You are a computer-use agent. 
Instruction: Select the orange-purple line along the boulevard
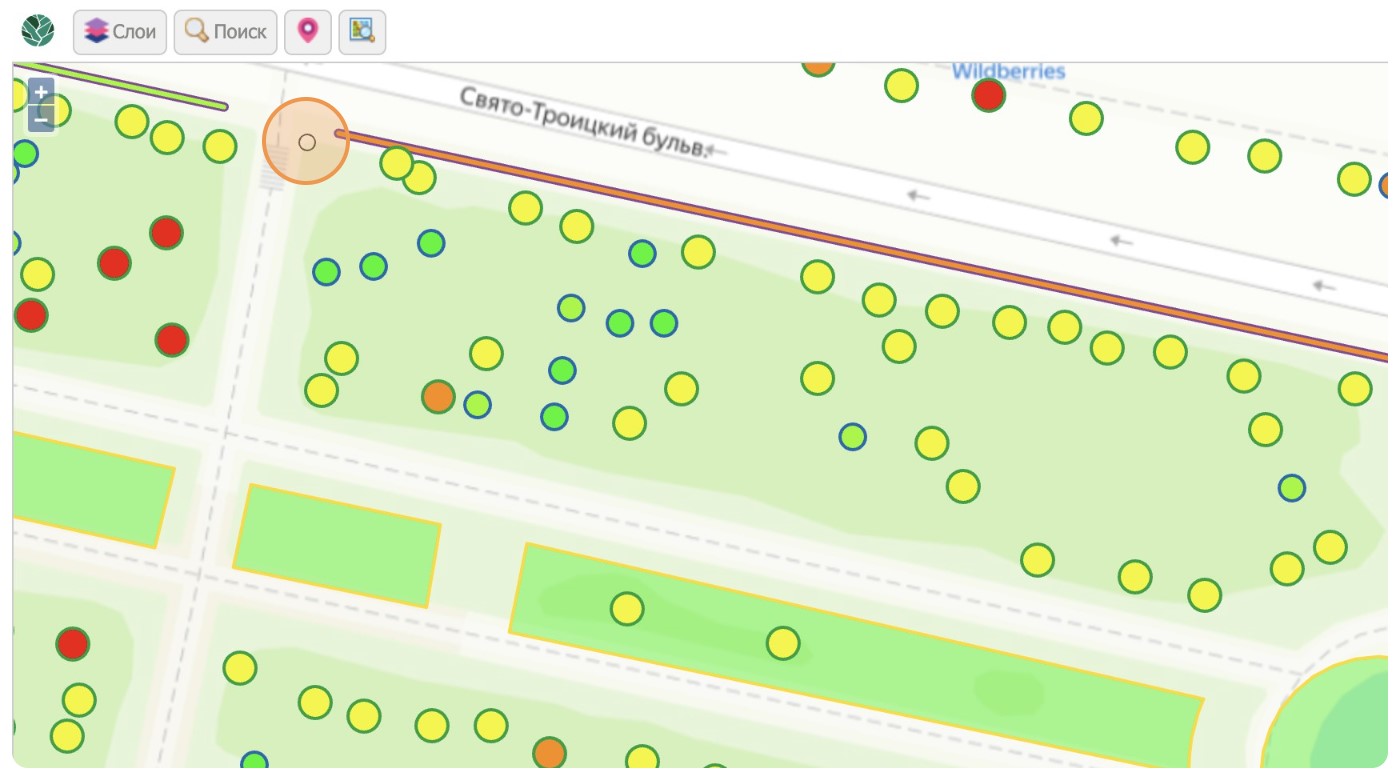coord(860,245)
